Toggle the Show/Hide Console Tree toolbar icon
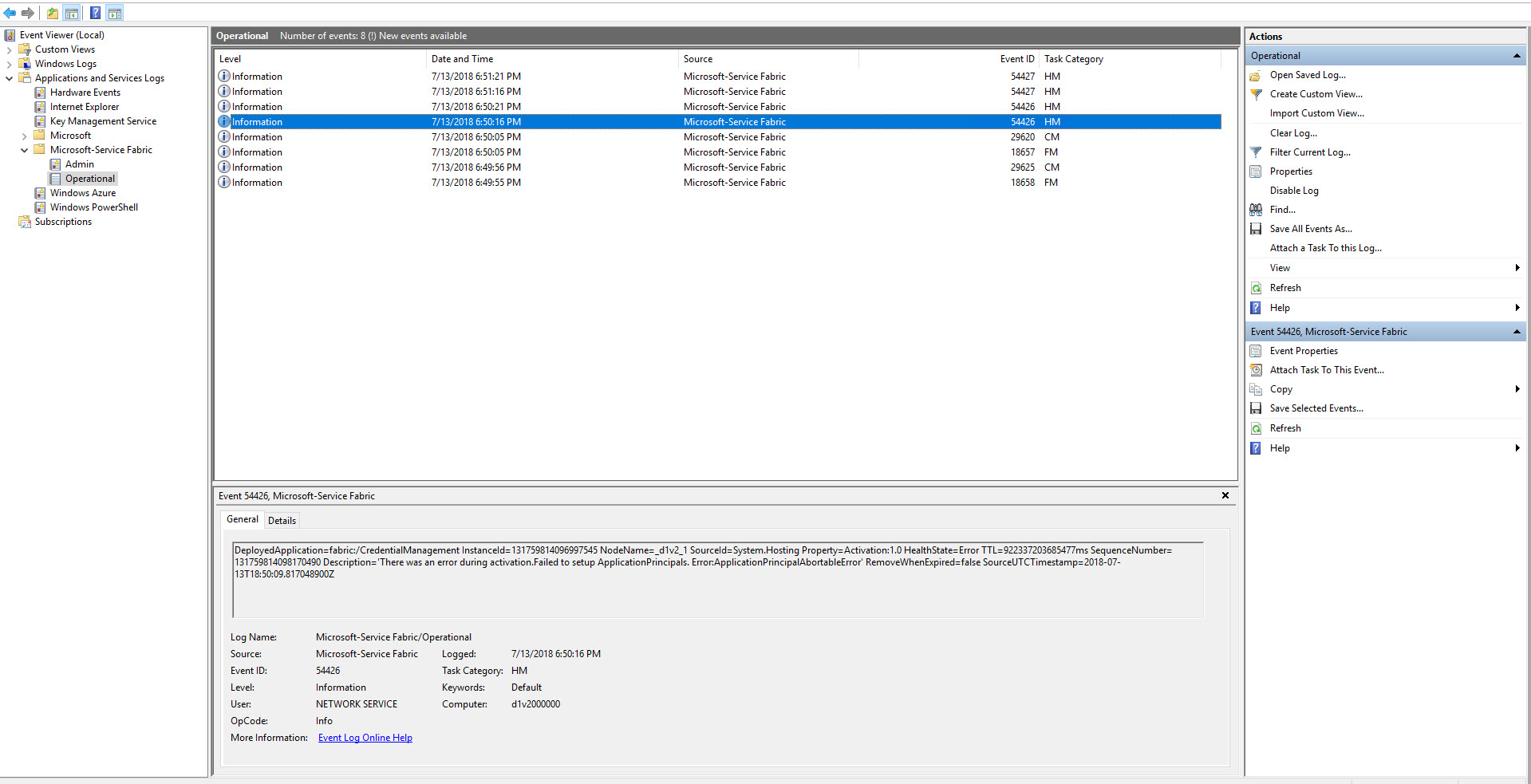Viewport: 1531px width, 784px height. coord(72,12)
